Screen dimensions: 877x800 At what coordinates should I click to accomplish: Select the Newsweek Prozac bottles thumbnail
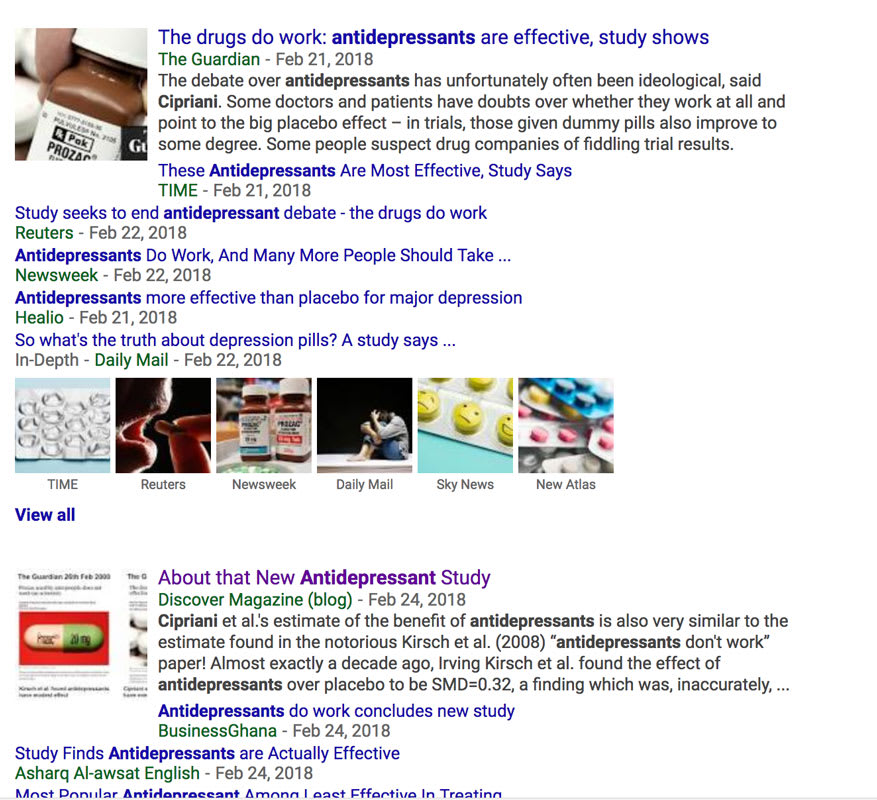264,426
